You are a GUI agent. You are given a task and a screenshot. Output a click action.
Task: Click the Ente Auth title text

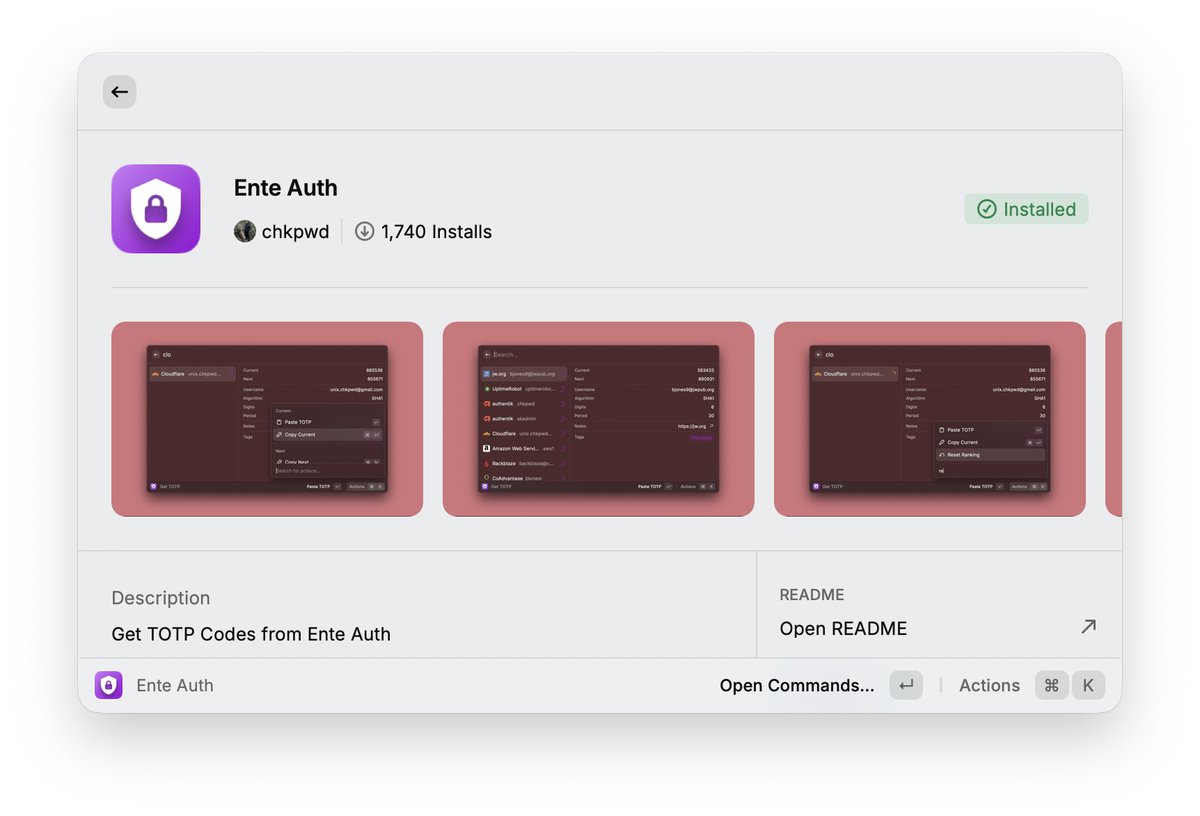(x=286, y=188)
